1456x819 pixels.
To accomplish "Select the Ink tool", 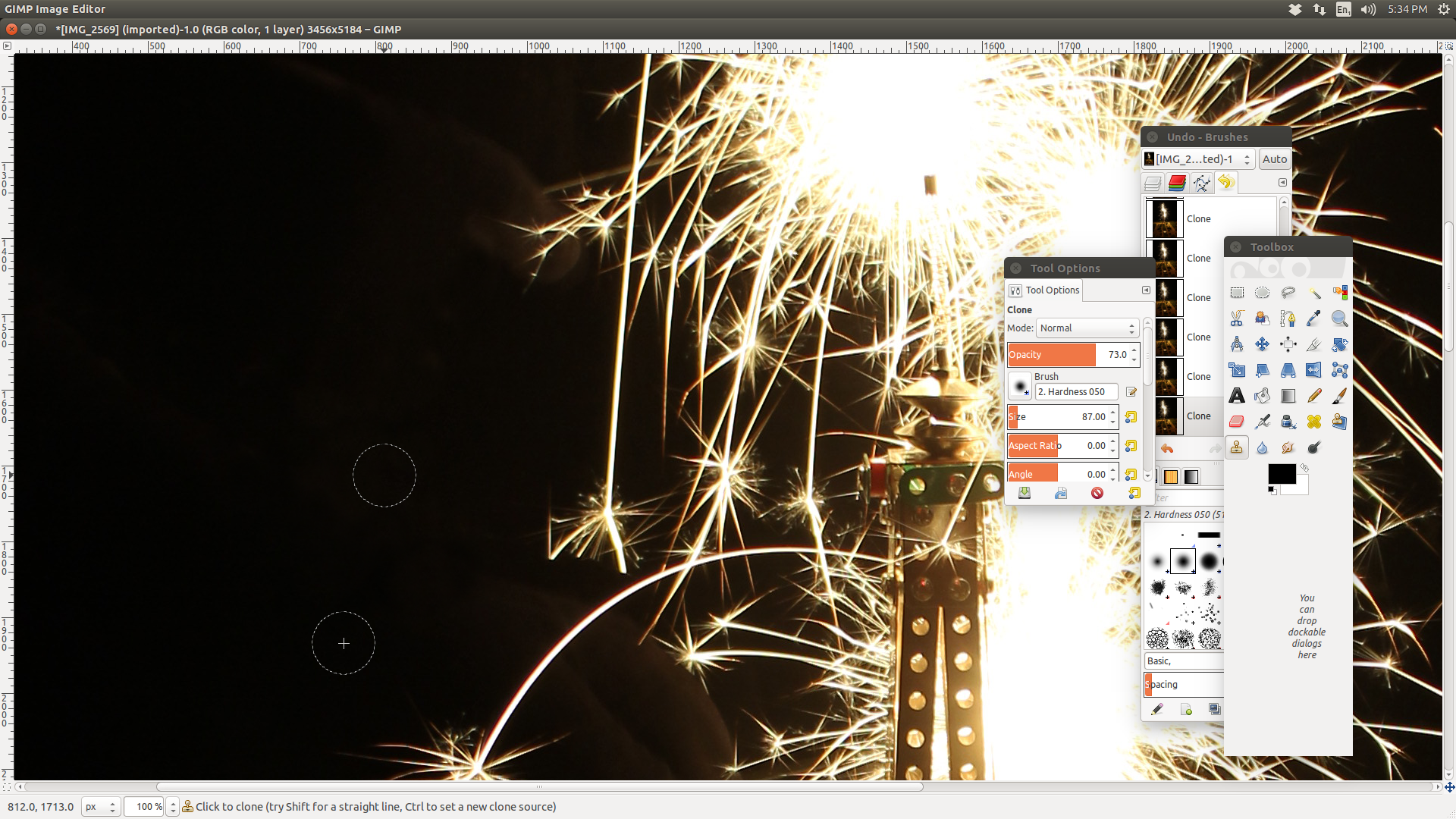I will point(1288,422).
